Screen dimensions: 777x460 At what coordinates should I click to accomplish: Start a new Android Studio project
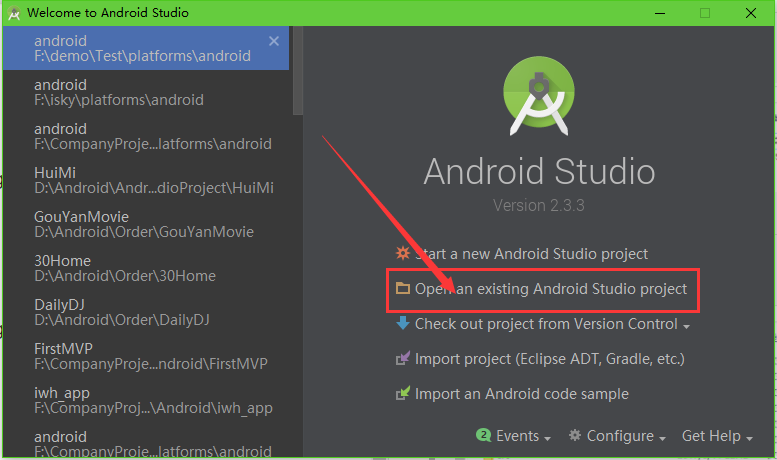click(x=531, y=254)
